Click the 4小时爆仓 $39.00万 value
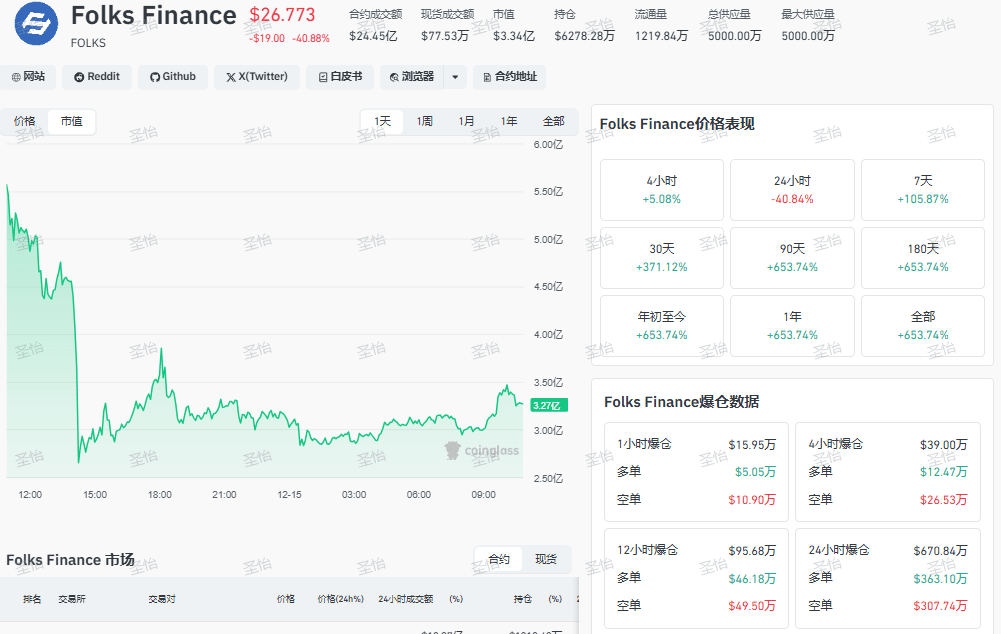1001x634 pixels. coord(944,444)
